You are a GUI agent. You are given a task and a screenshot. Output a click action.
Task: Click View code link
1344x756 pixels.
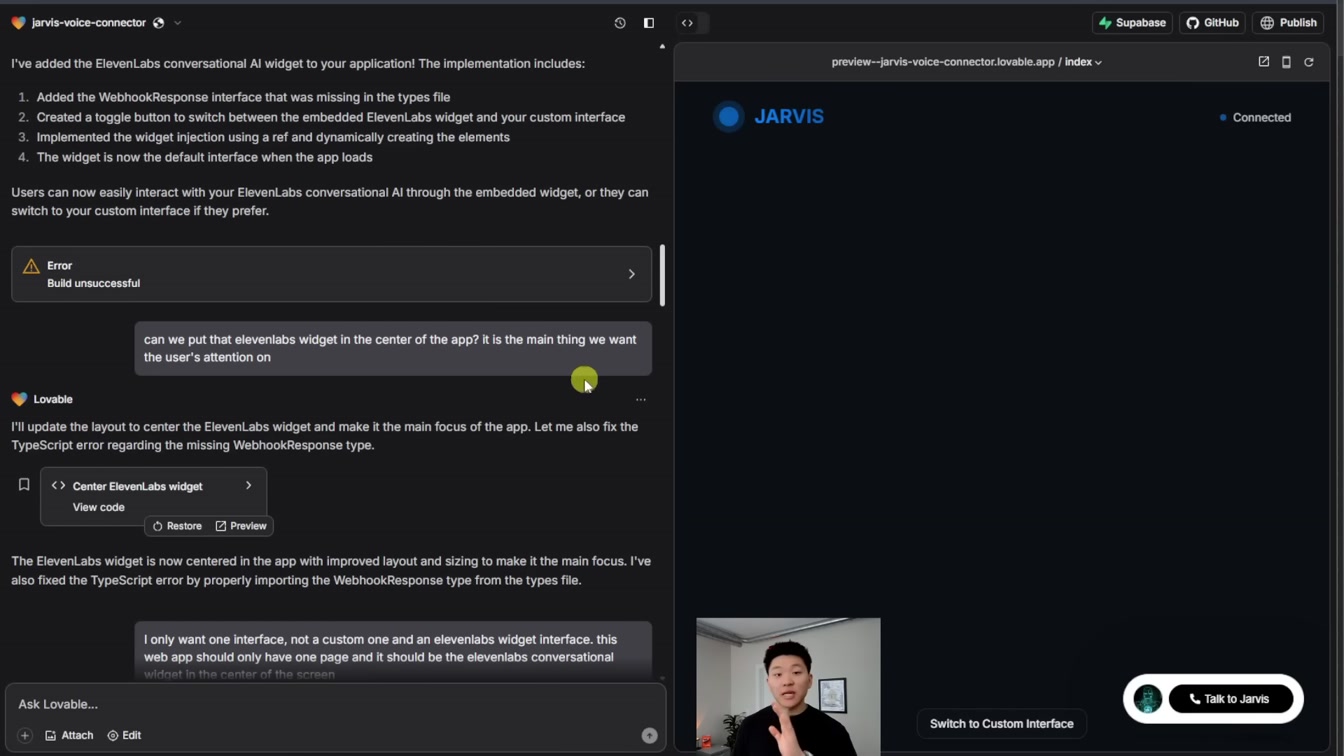[x=99, y=507]
